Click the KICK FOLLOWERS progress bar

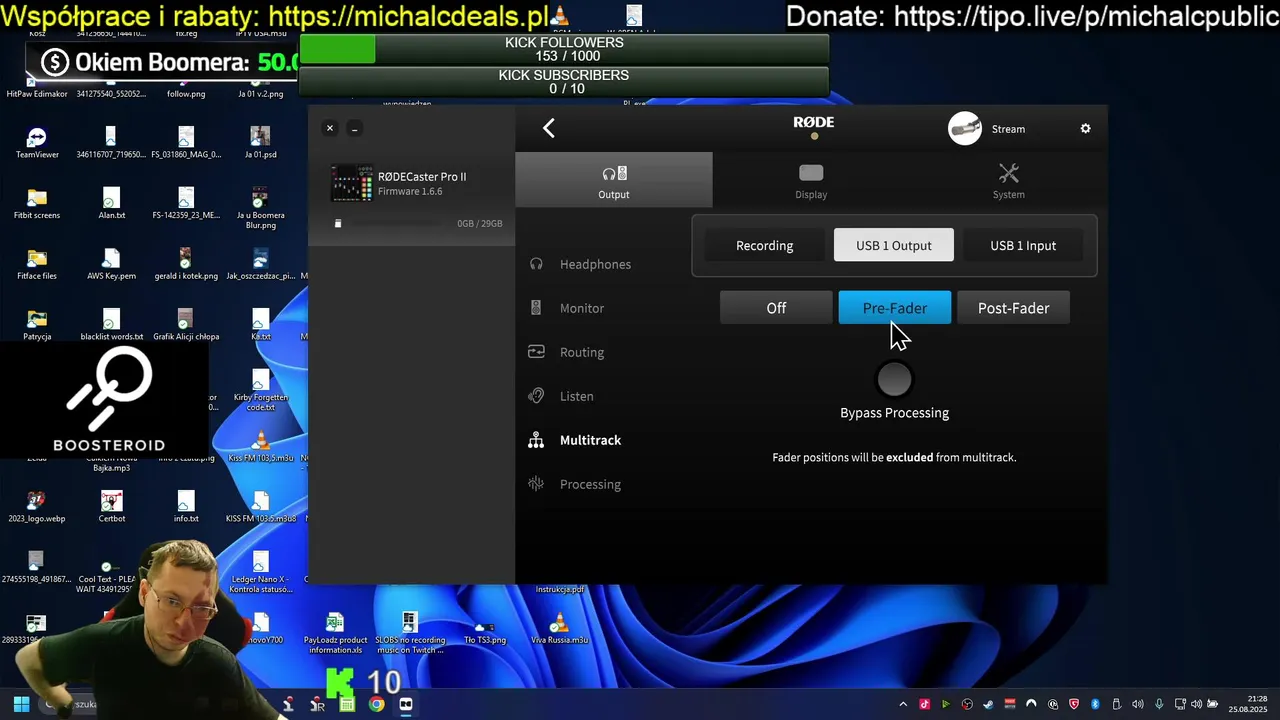[x=564, y=49]
